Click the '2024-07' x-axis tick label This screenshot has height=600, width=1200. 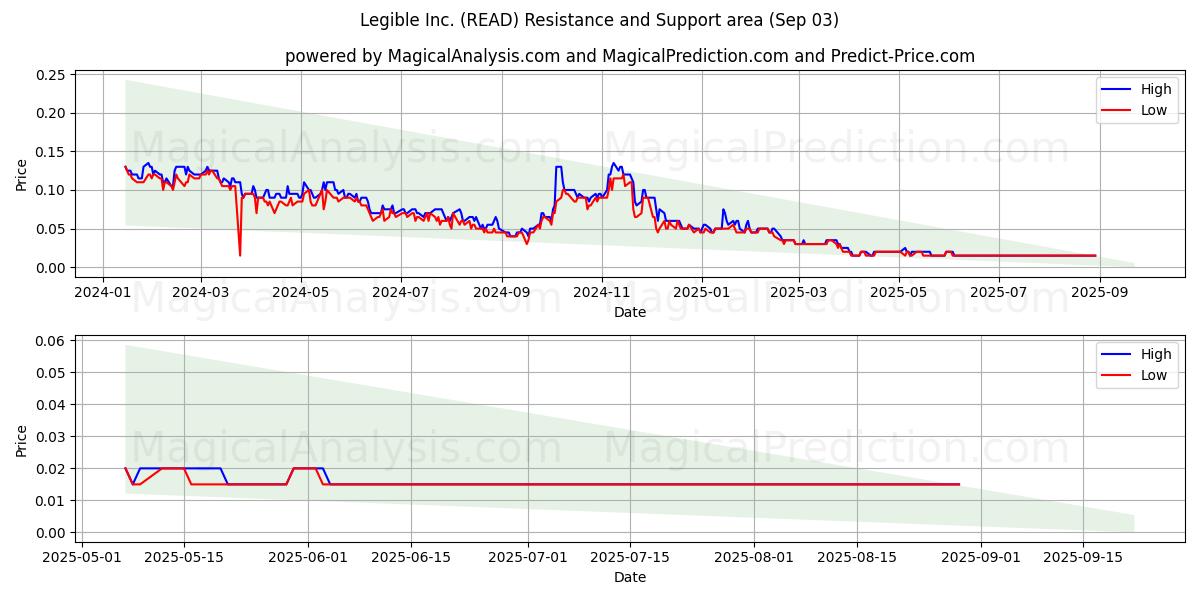pos(401,292)
